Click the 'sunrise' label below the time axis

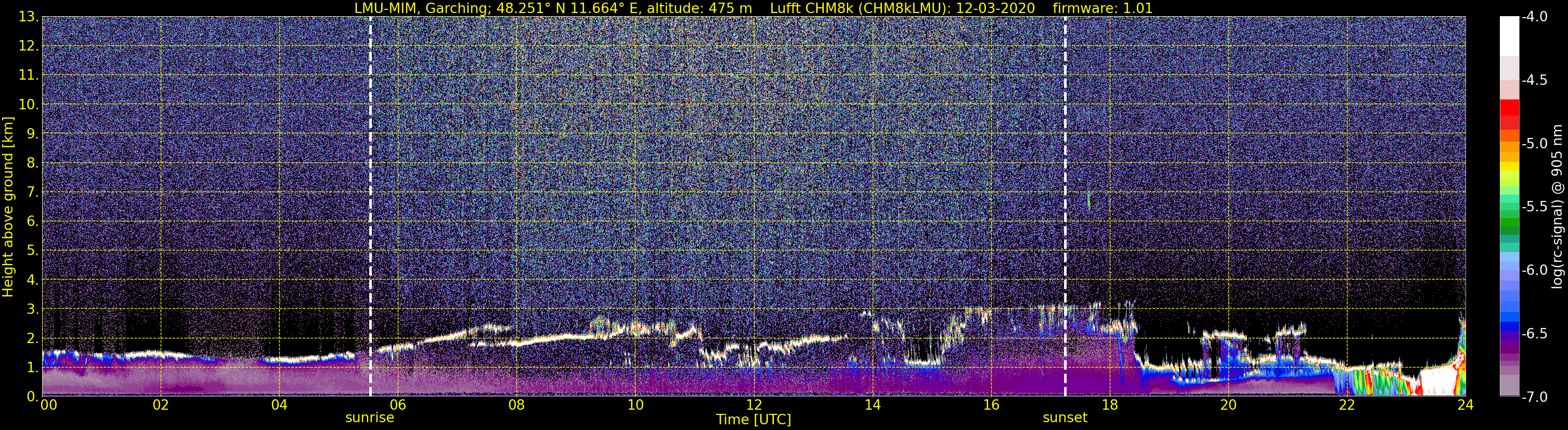point(369,418)
